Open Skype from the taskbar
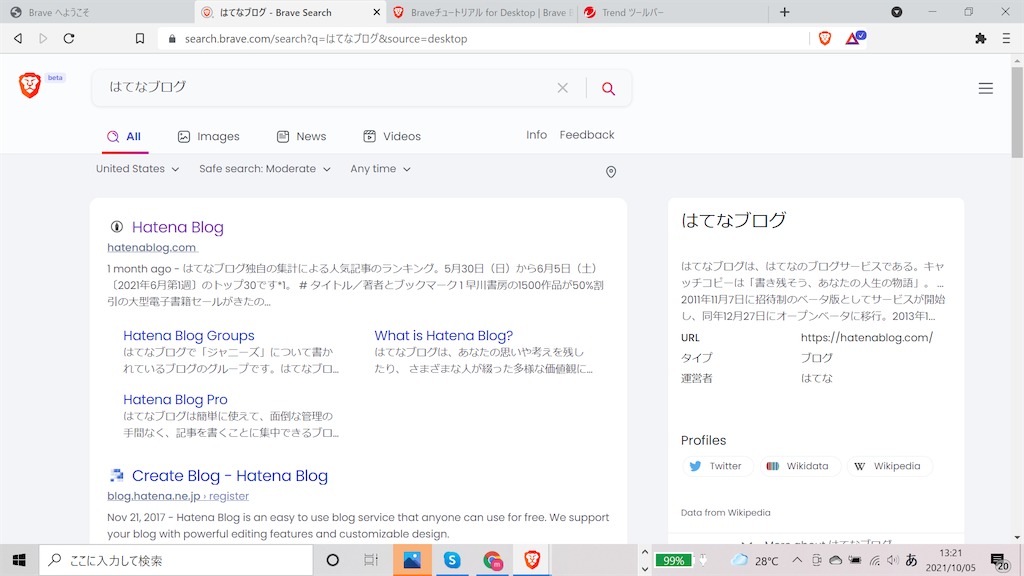The width and height of the screenshot is (1024, 576). click(x=452, y=560)
